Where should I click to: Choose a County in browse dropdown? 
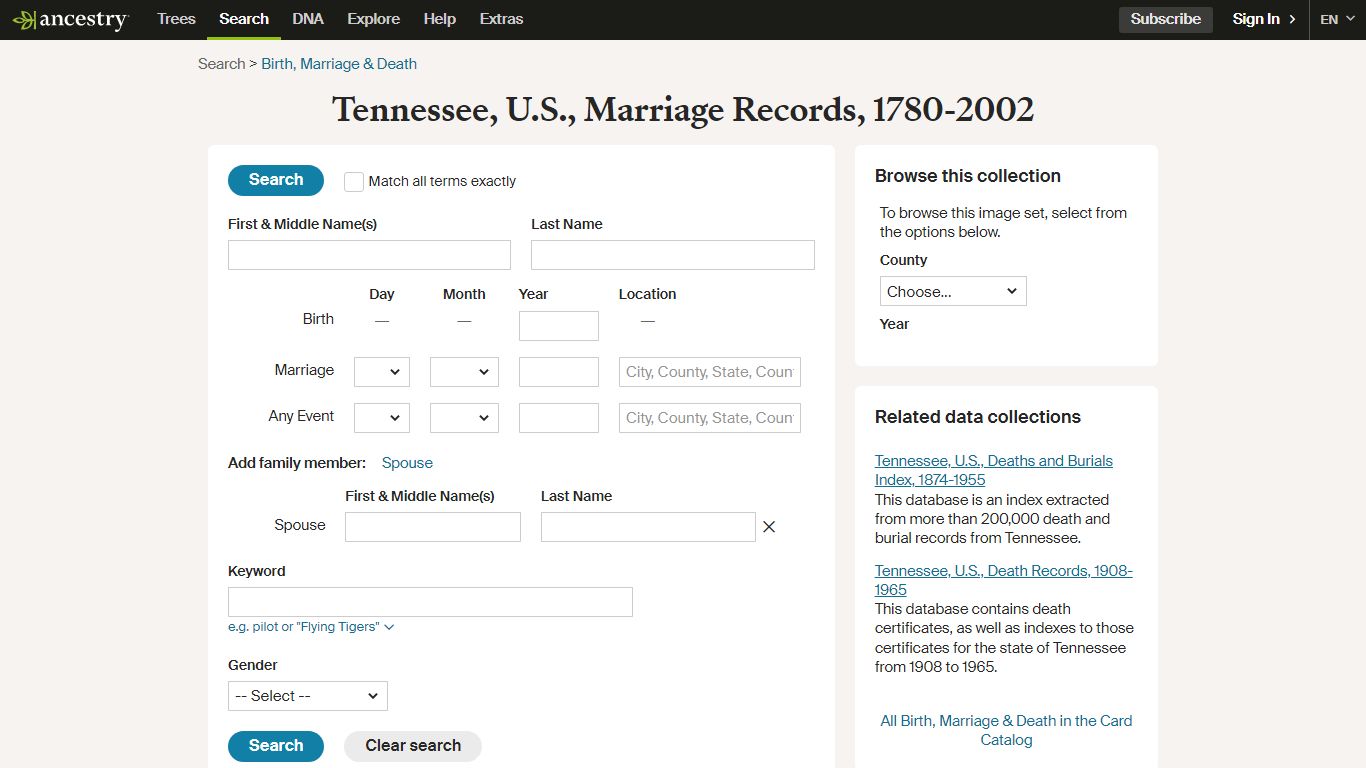[x=953, y=291]
